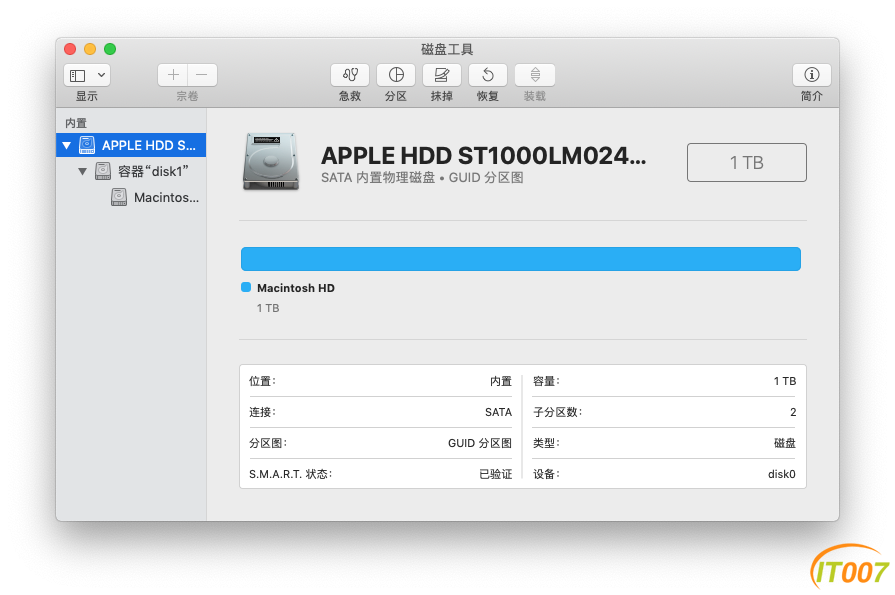
Task: Open the sidebar view (显示) dropdown
Action: pyautogui.click(x=87, y=75)
